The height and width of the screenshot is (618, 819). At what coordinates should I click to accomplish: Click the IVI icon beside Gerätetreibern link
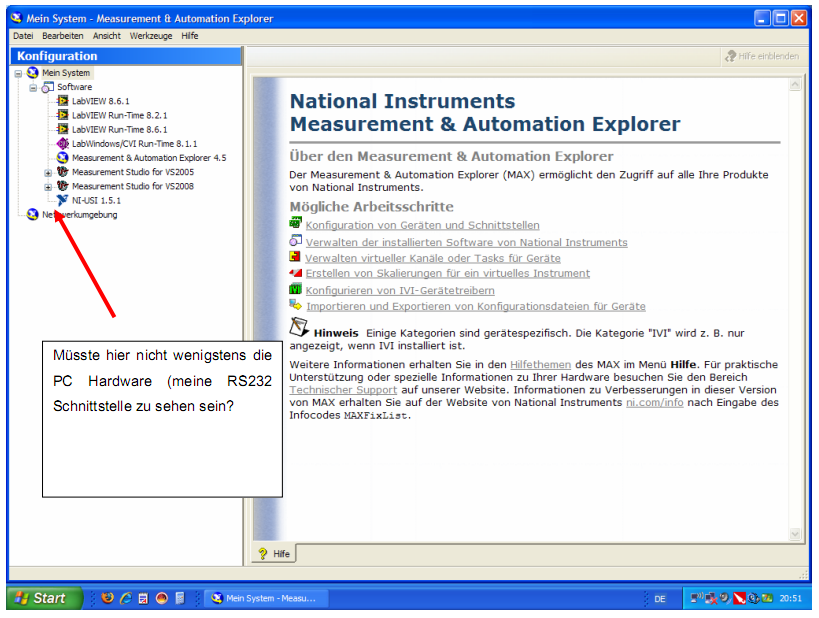point(296,289)
